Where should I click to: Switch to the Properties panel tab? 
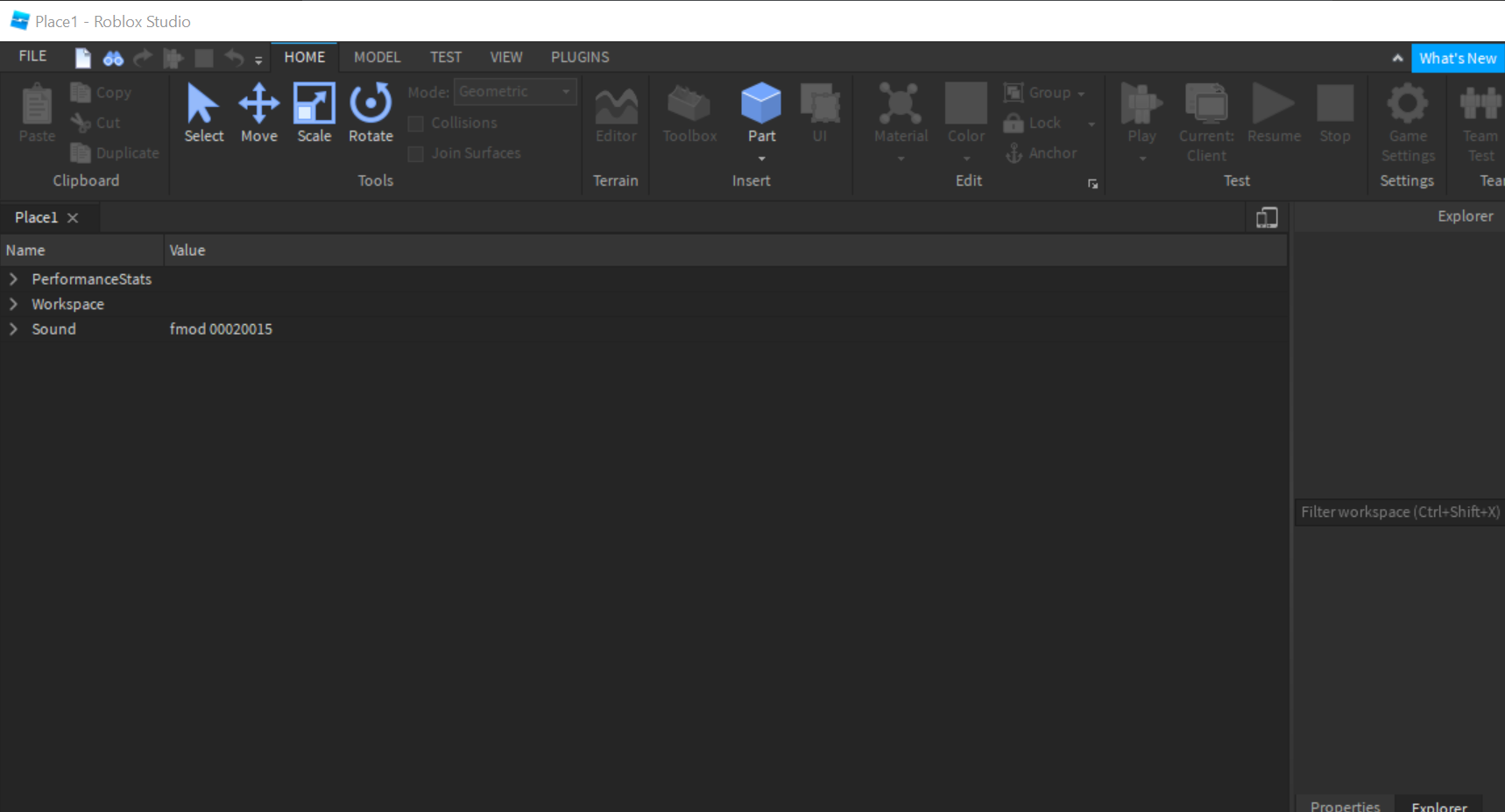point(1345,805)
